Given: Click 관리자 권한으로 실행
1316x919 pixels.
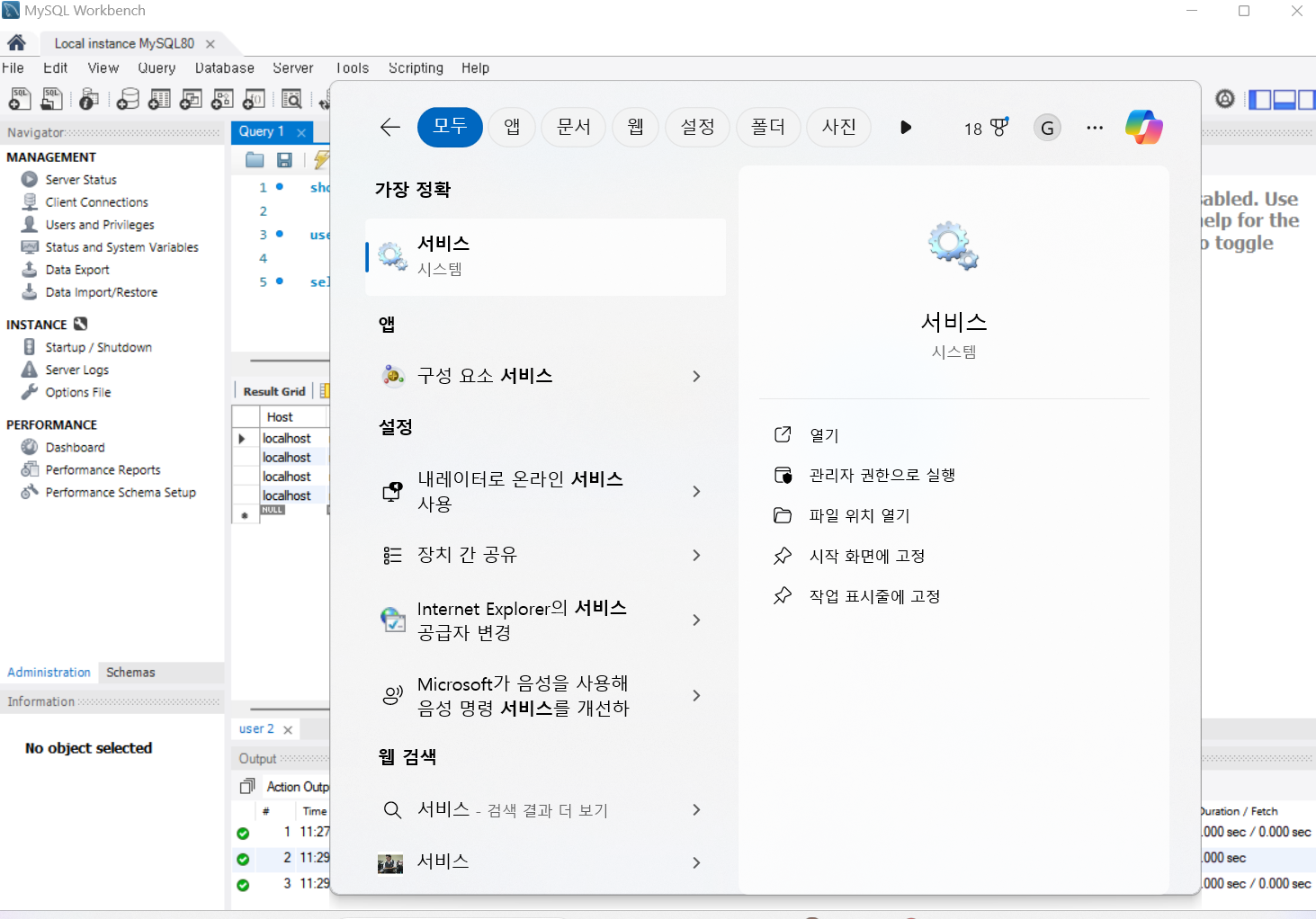Looking at the screenshot, I should (864, 475).
